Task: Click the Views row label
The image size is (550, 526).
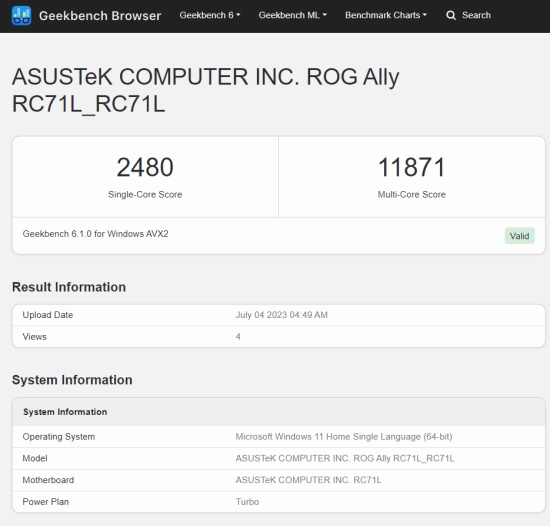Action: [x=34, y=337]
